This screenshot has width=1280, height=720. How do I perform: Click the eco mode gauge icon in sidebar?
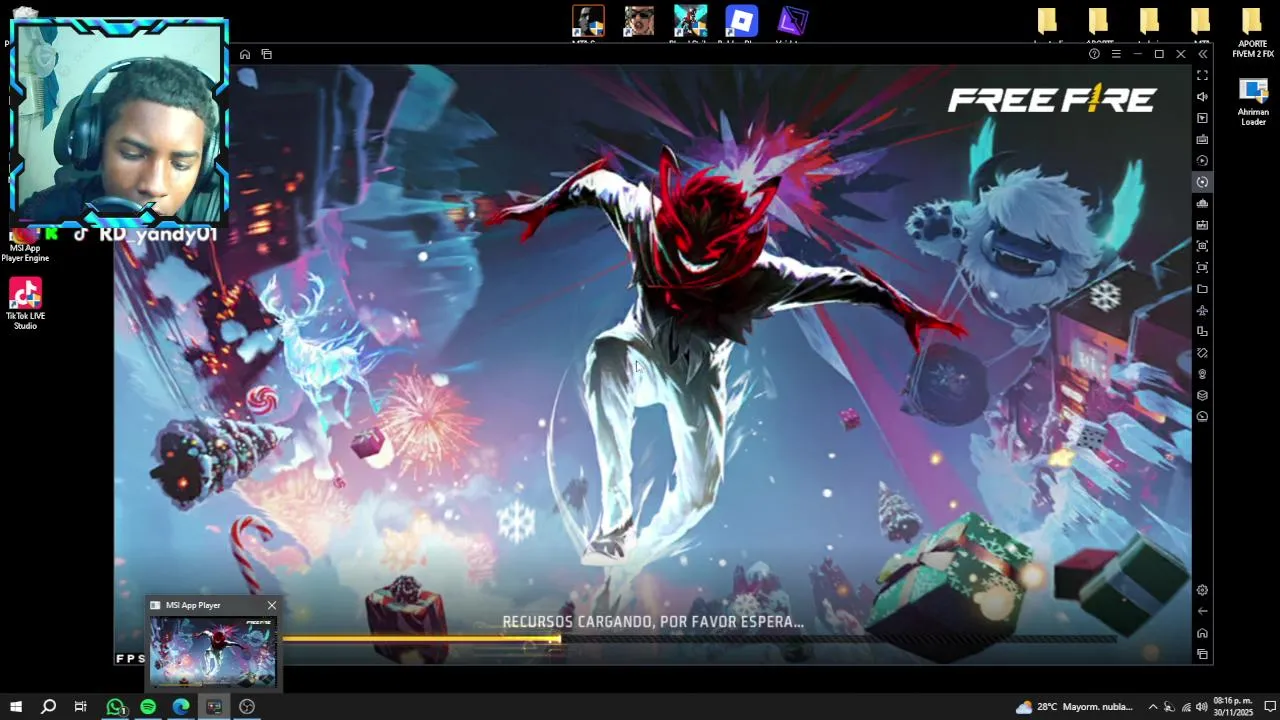tap(1202, 417)
